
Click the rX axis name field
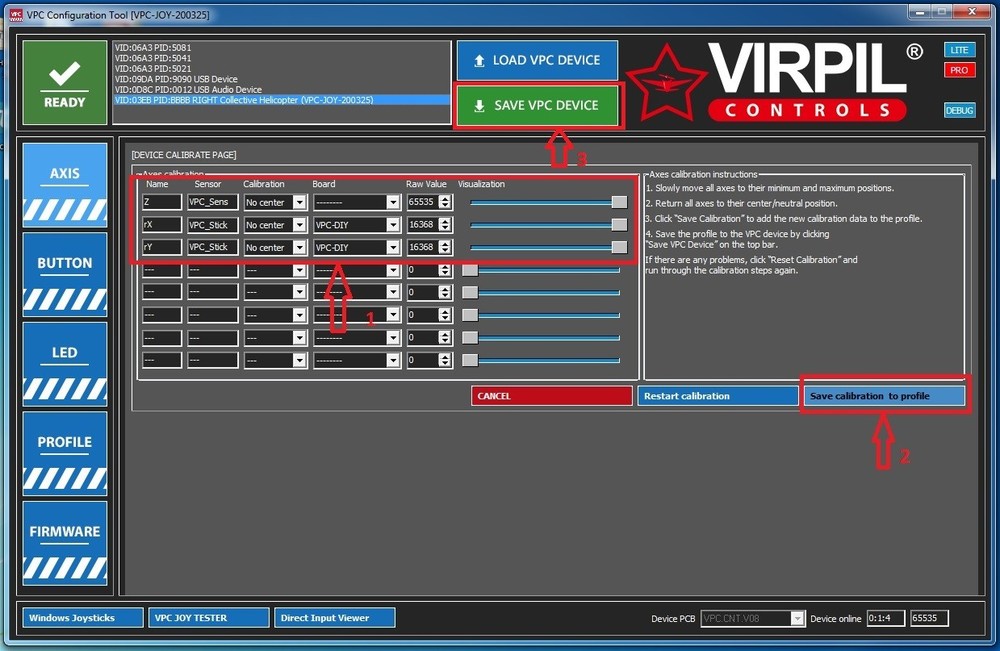pyautogui.click(x=162, y=224)
